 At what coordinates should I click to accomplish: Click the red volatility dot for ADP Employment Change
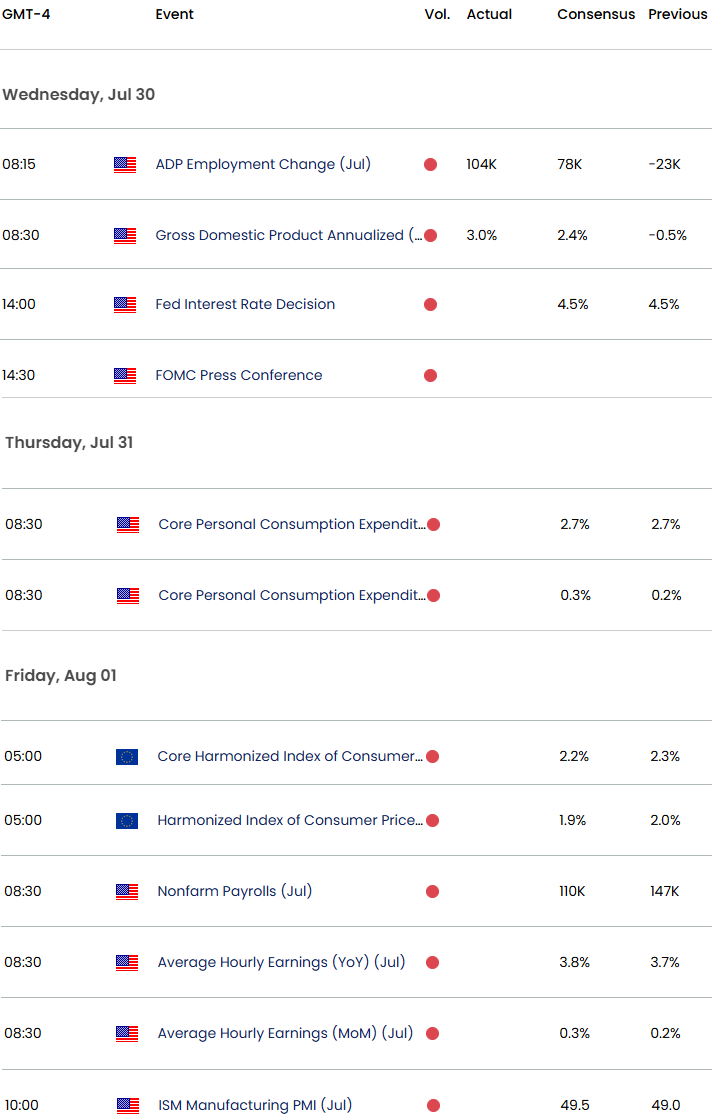pos(430,165)
